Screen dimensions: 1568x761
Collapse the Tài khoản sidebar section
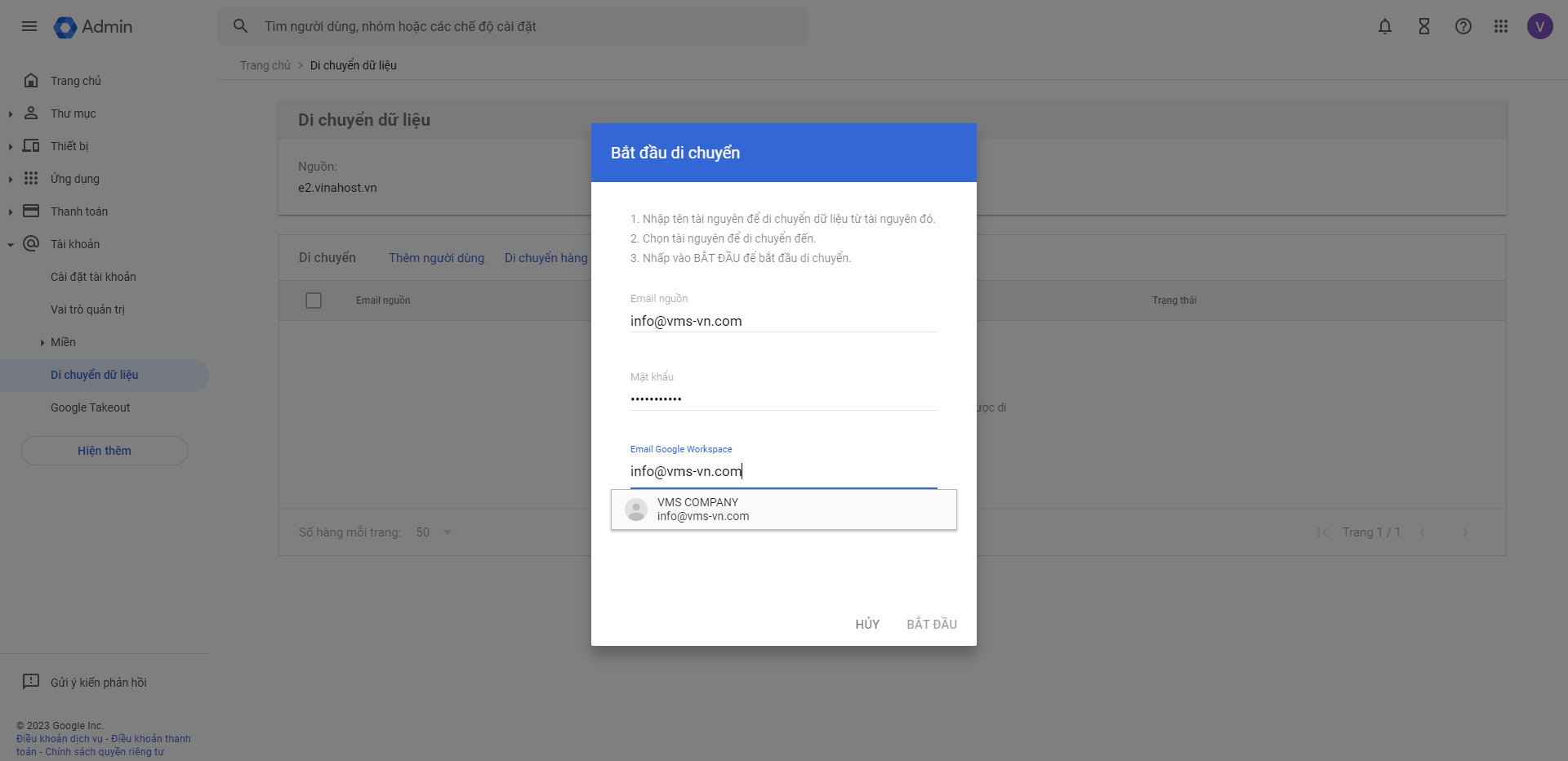11,244
